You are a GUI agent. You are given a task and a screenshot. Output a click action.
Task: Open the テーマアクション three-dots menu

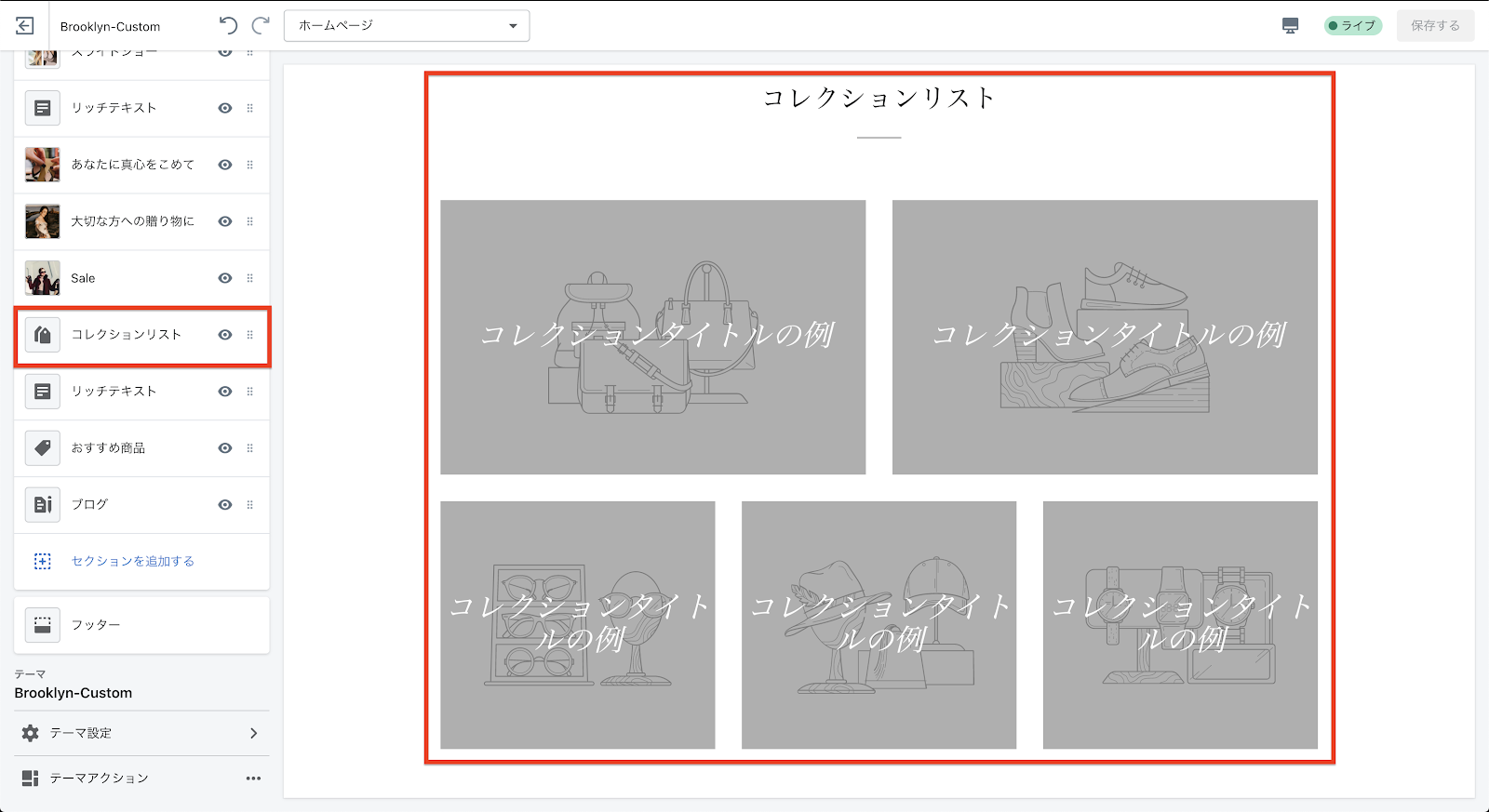click(x=253, y=779)
